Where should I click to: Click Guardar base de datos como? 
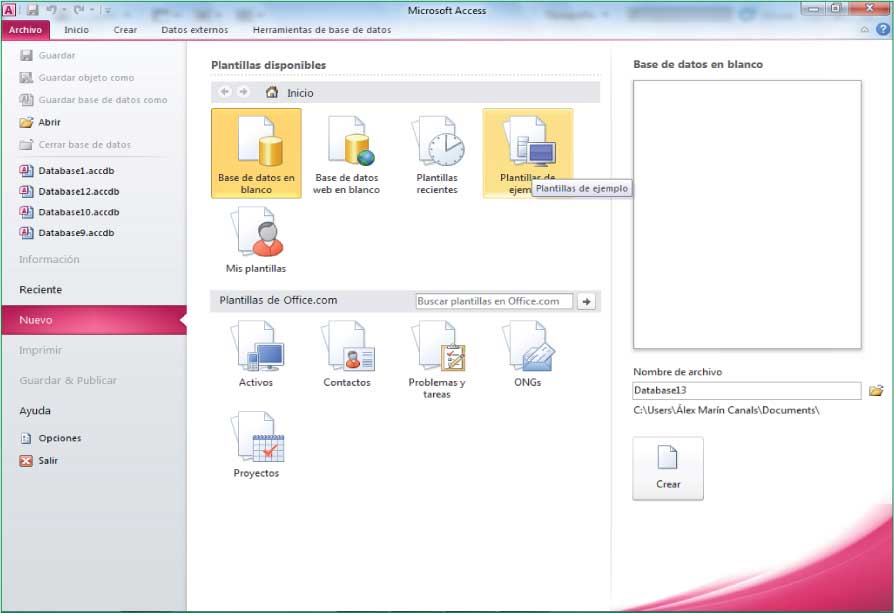pyautogui.click(x=94, y=100)
